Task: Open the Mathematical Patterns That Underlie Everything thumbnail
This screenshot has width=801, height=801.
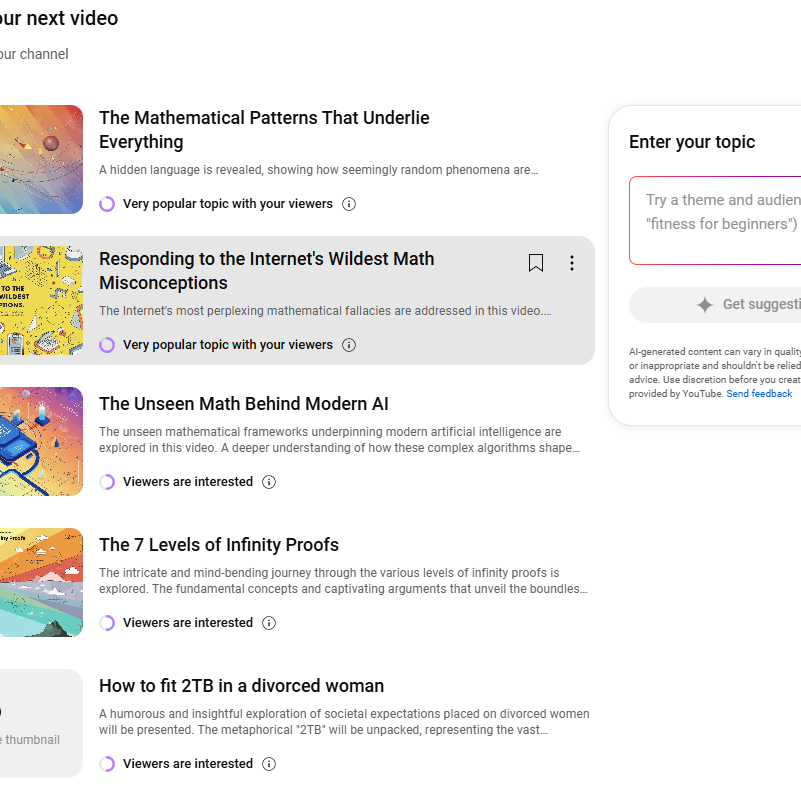Action: click(41, 159)
